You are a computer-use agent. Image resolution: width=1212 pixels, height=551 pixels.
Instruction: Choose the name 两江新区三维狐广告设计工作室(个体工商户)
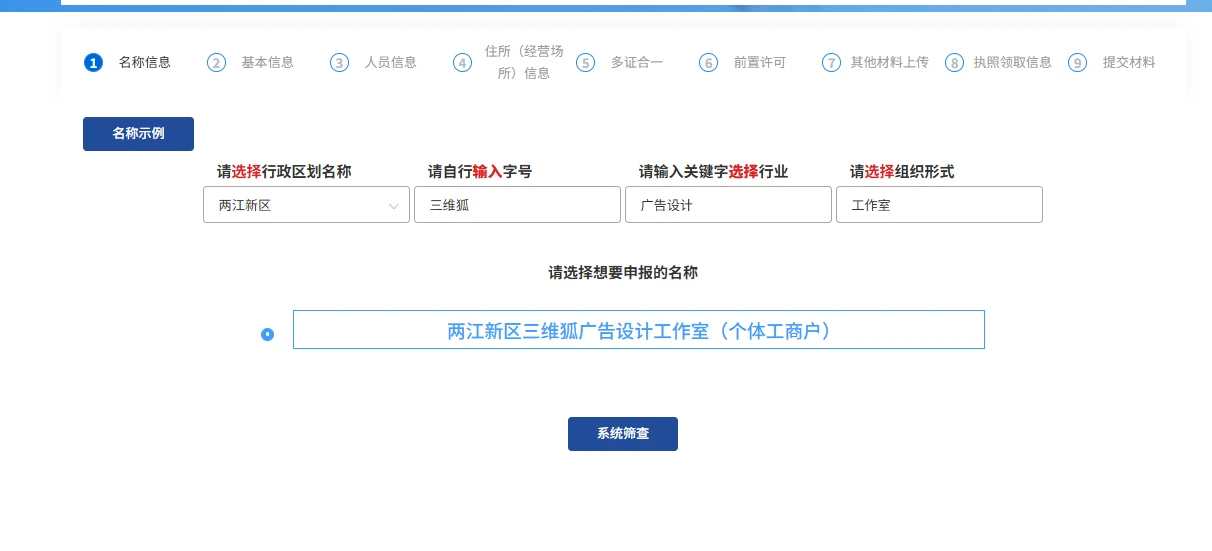[638, 330]
